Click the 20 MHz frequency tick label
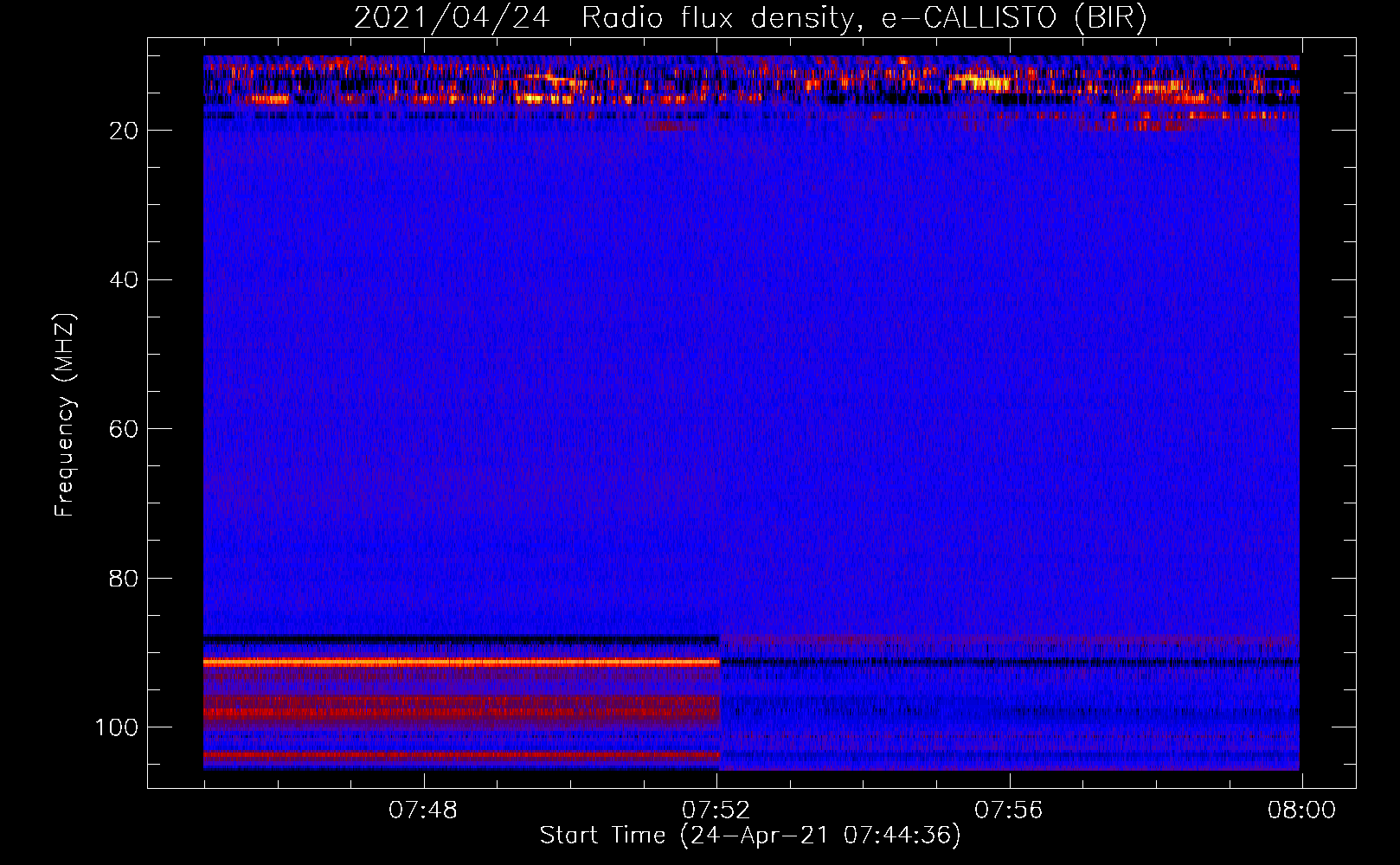 click(x=124, y=131)
